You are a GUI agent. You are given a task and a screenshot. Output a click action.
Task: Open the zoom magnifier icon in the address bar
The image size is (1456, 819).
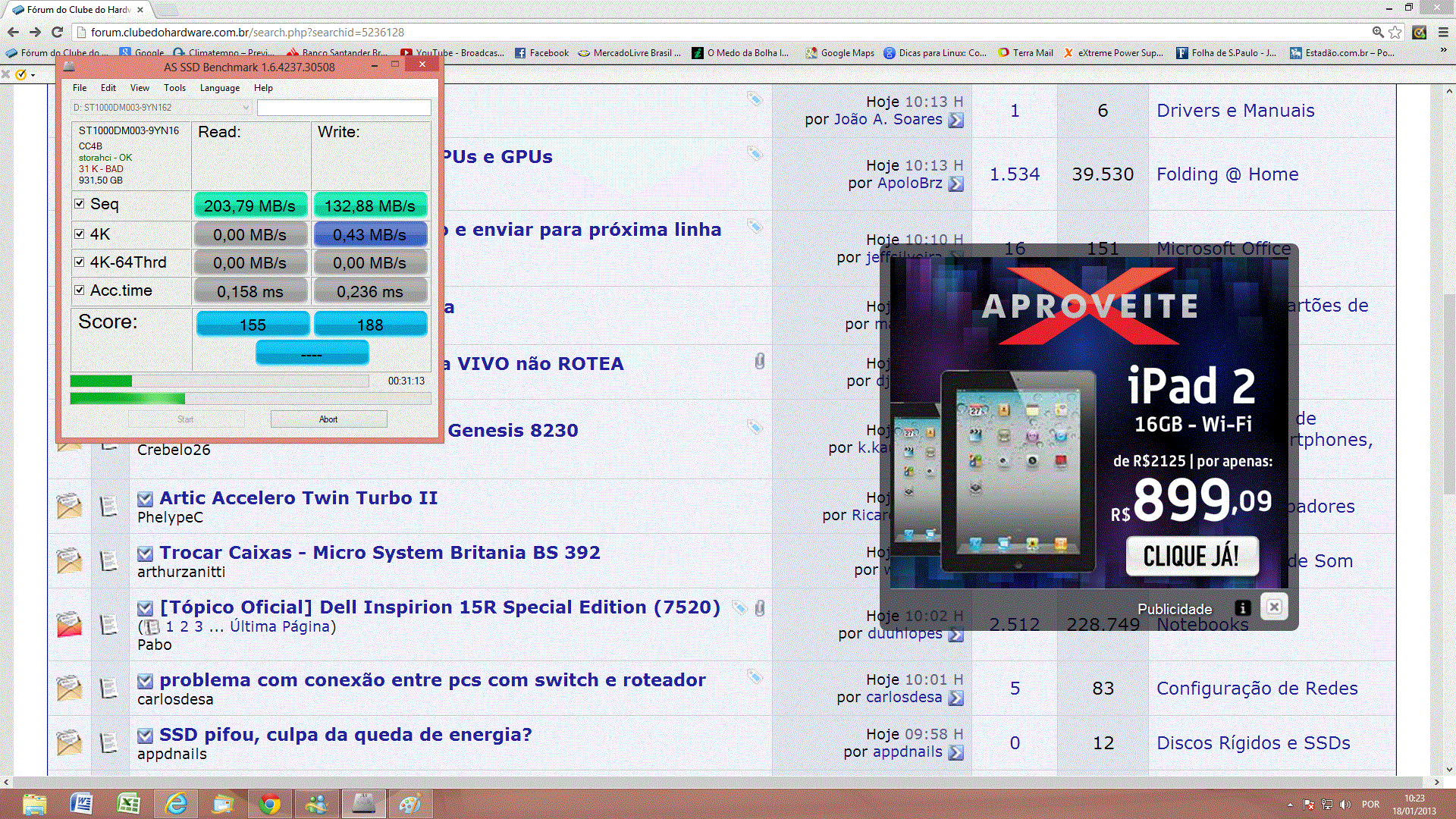pyautogui.click(x=1378, y=32)
